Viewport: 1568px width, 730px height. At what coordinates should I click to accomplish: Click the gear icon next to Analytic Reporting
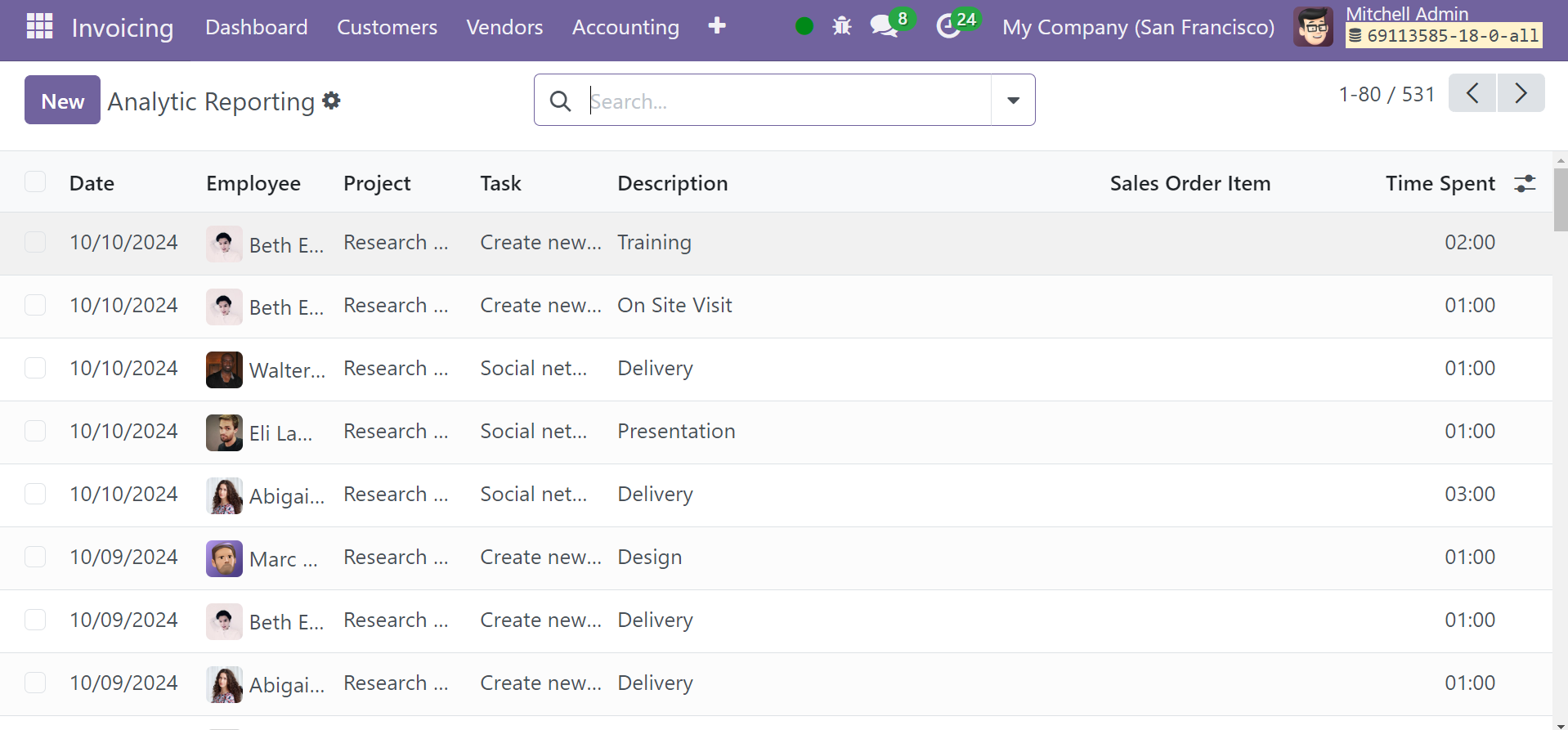[331, 100]
